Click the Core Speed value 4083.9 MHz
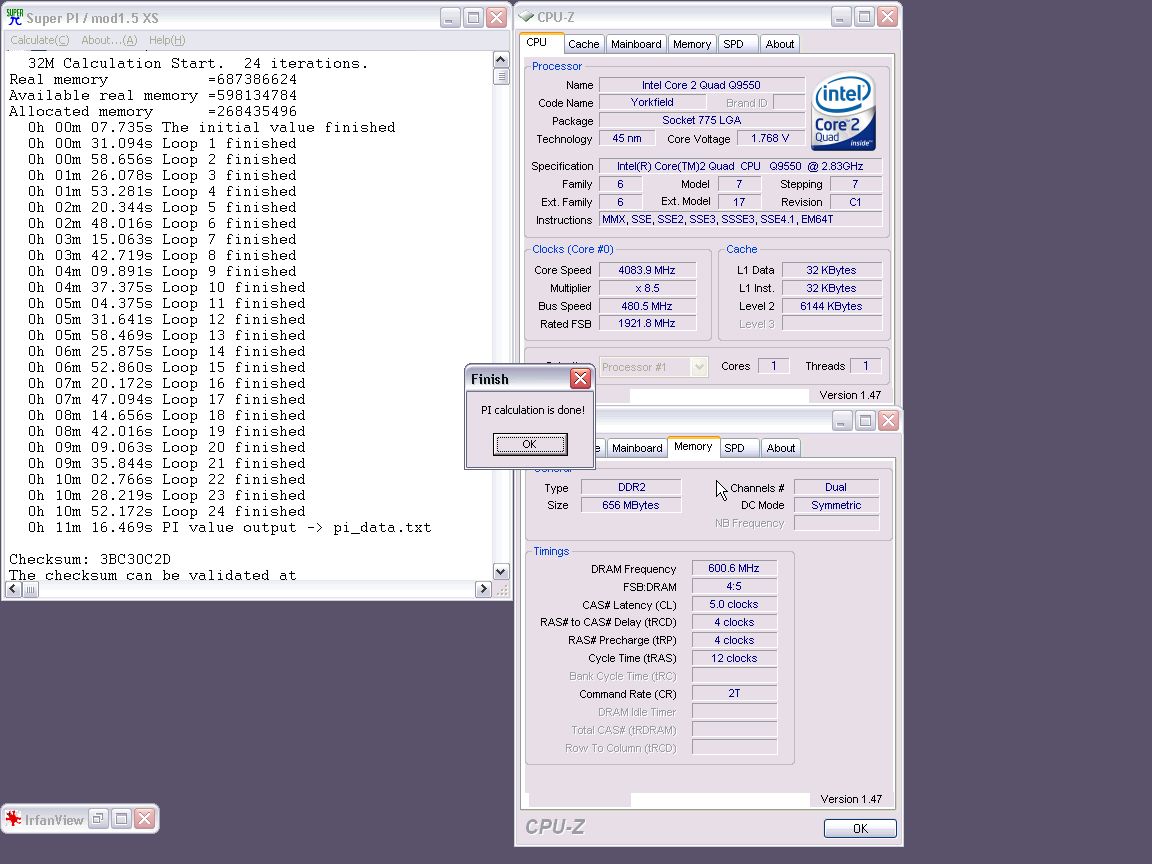The height and width of the screenshot is (864, 1152). (x=647, y=270)
